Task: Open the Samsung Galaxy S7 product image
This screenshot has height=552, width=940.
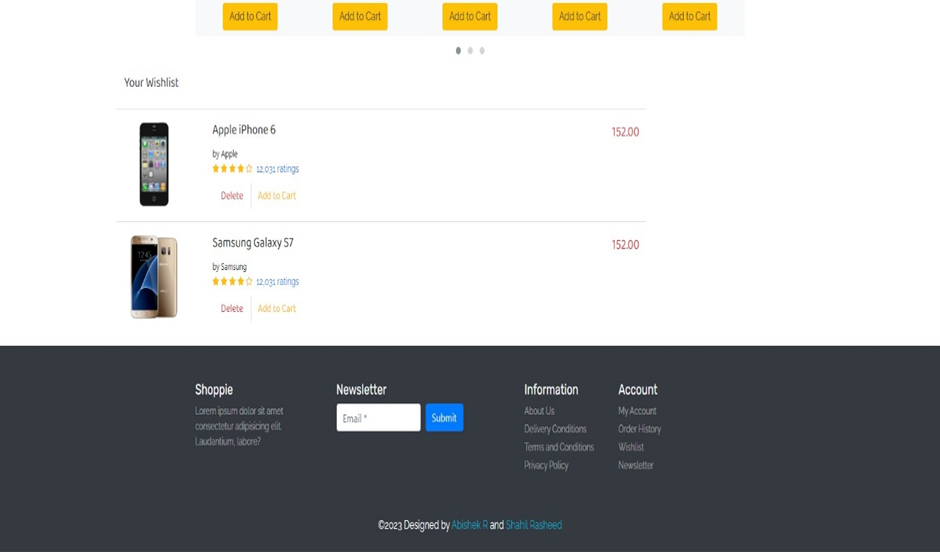Action: 154,276
